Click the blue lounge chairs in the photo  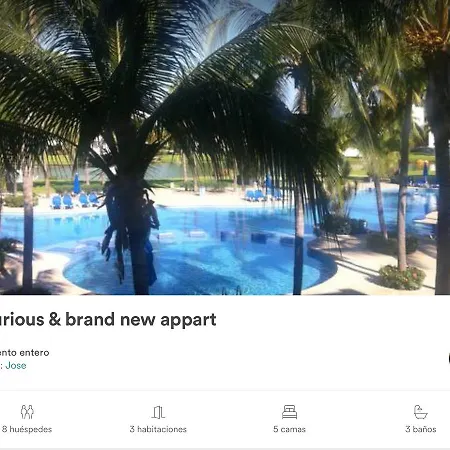(x=75, y=201)
